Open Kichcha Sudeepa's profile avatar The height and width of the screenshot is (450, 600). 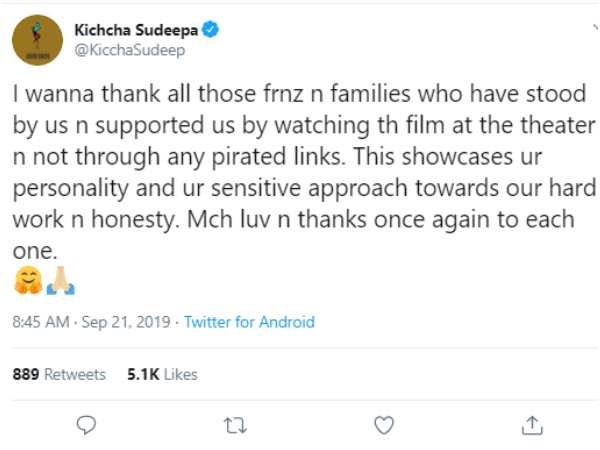(x=38, y=40)
